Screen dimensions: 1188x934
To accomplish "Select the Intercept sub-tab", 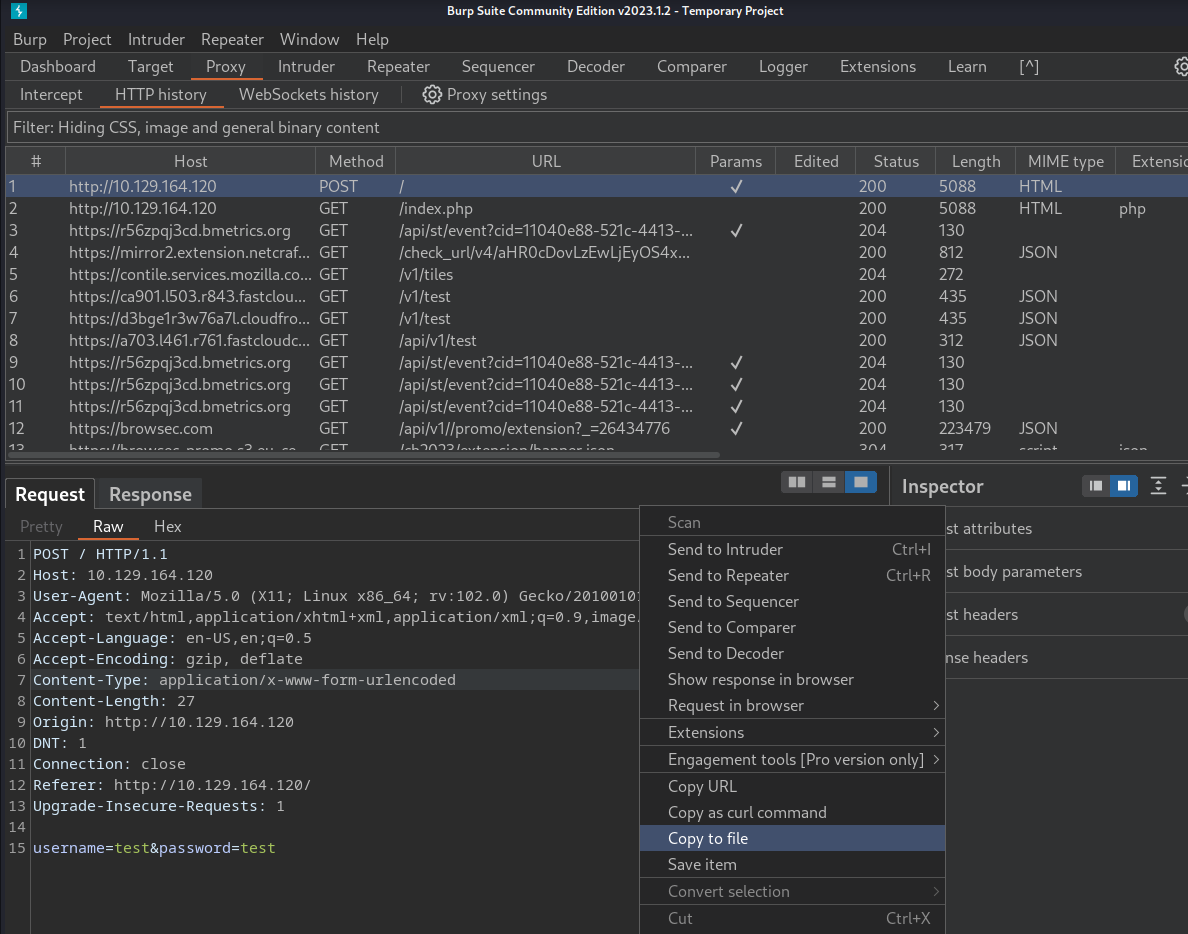I will point(51,95).
